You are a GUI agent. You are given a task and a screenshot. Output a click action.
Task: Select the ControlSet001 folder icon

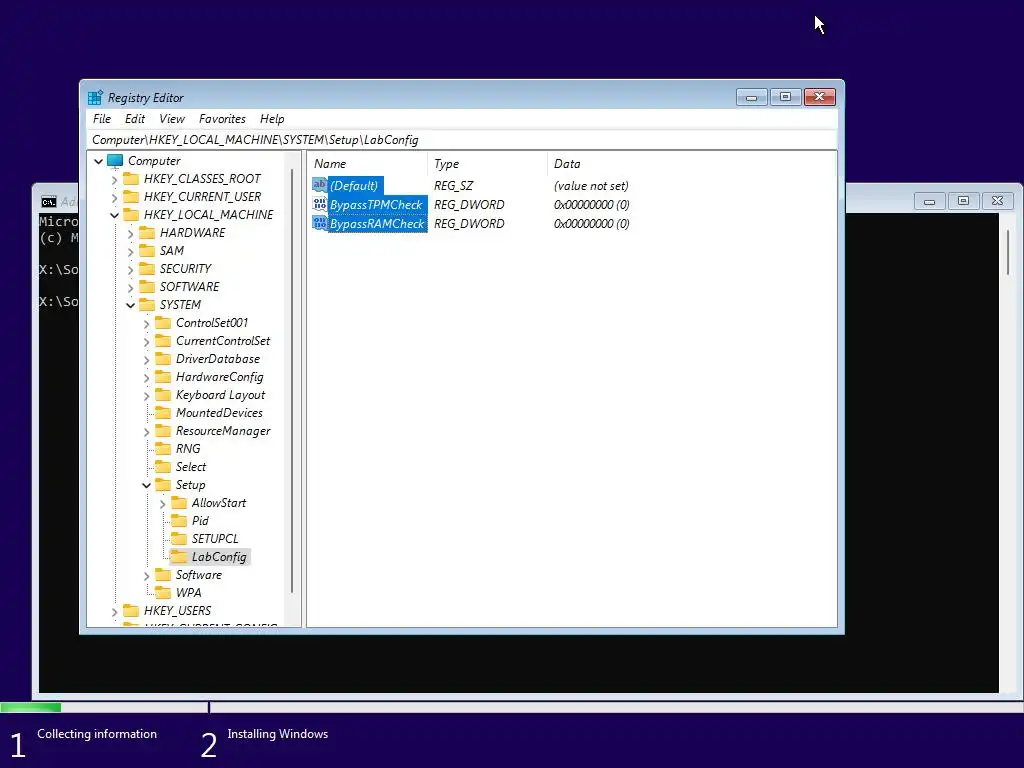[163, 323]
